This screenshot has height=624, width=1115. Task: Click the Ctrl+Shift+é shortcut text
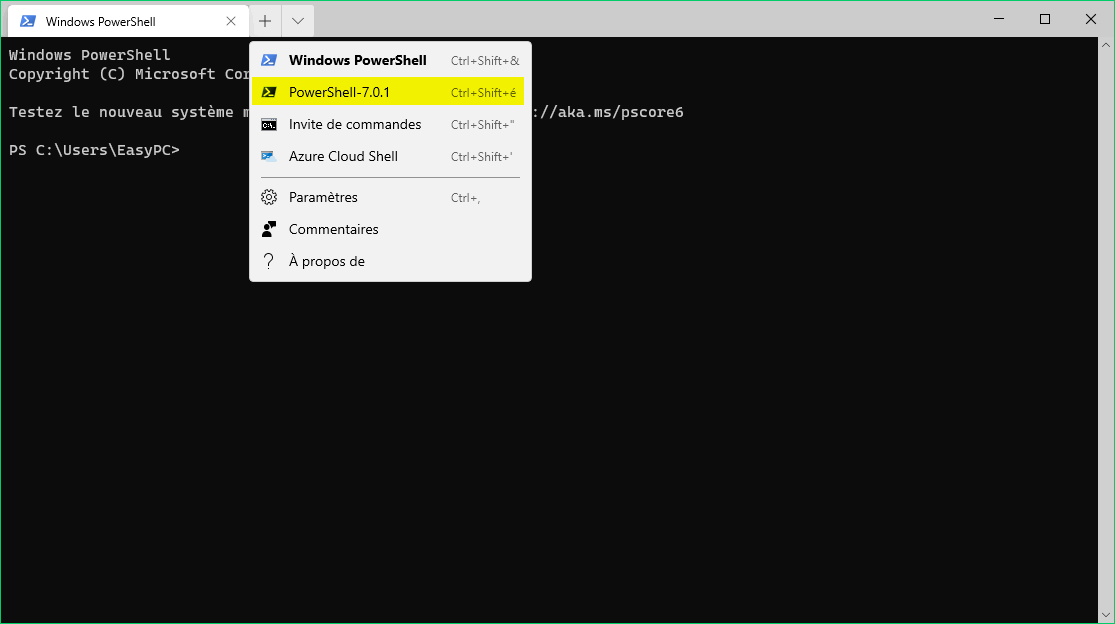point(484,93)
